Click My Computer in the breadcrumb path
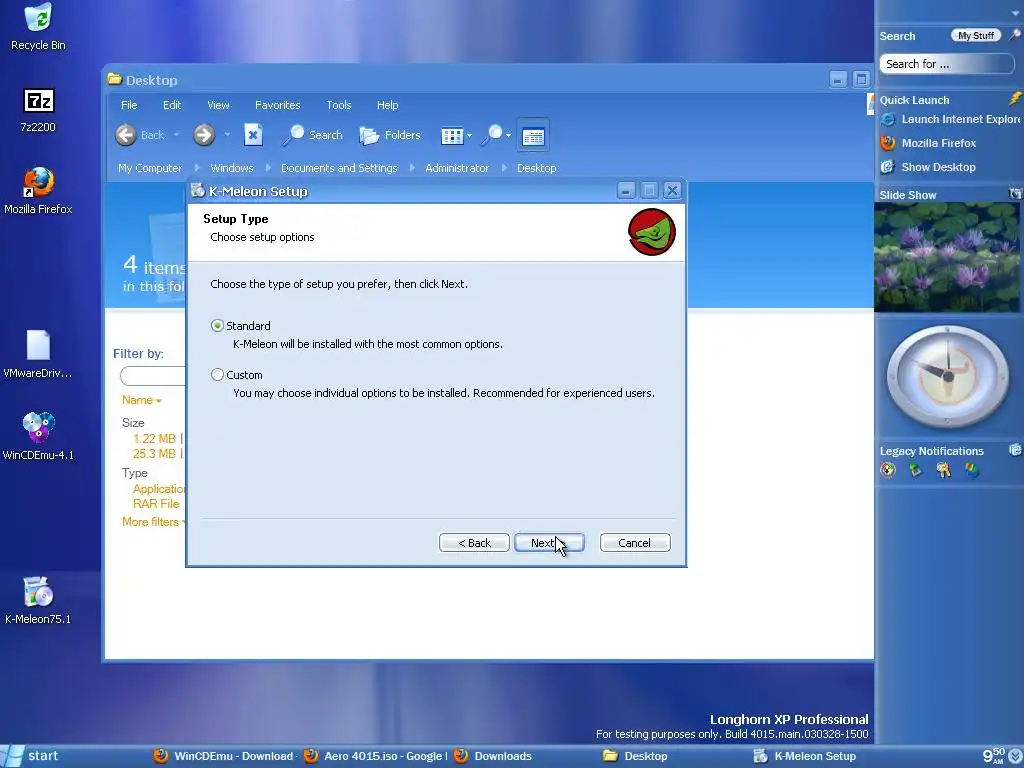The height and width of the screenshot is (768, 1024). point(150,168)
